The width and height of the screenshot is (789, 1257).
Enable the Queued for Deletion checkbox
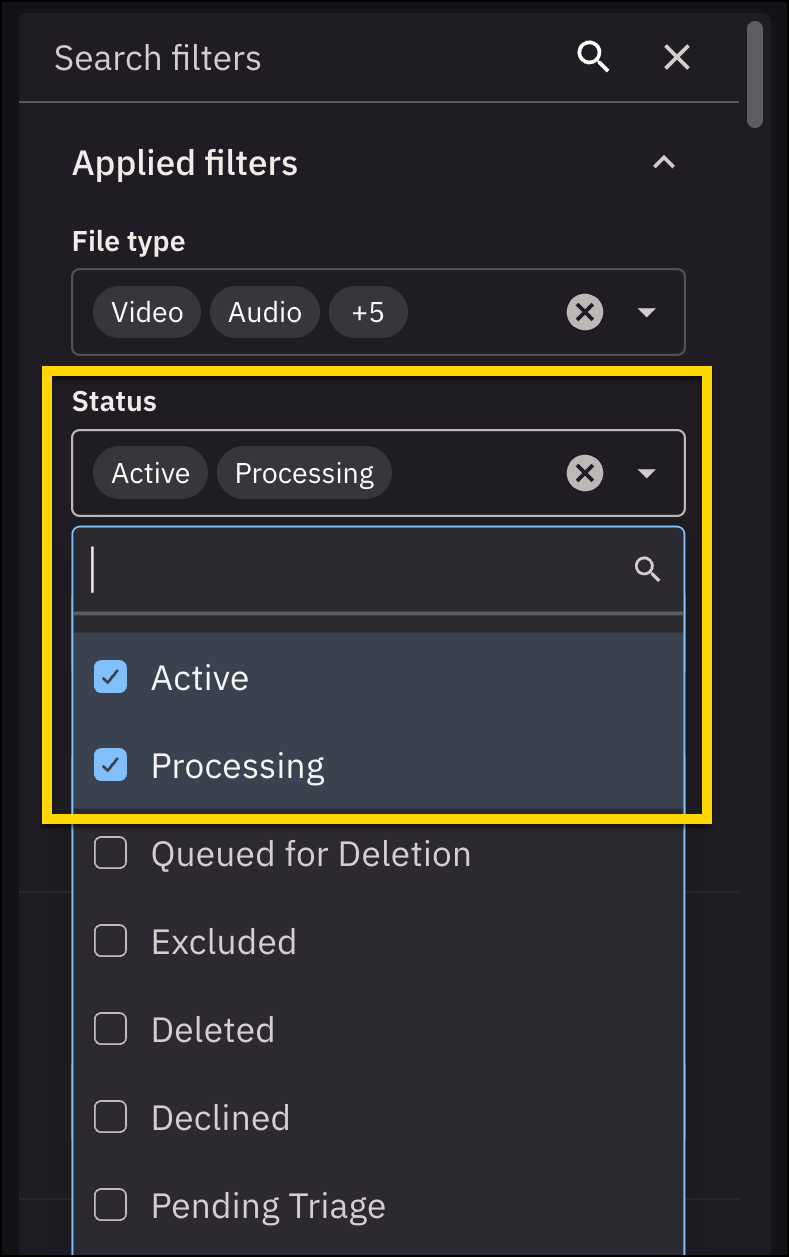(110, 853)
